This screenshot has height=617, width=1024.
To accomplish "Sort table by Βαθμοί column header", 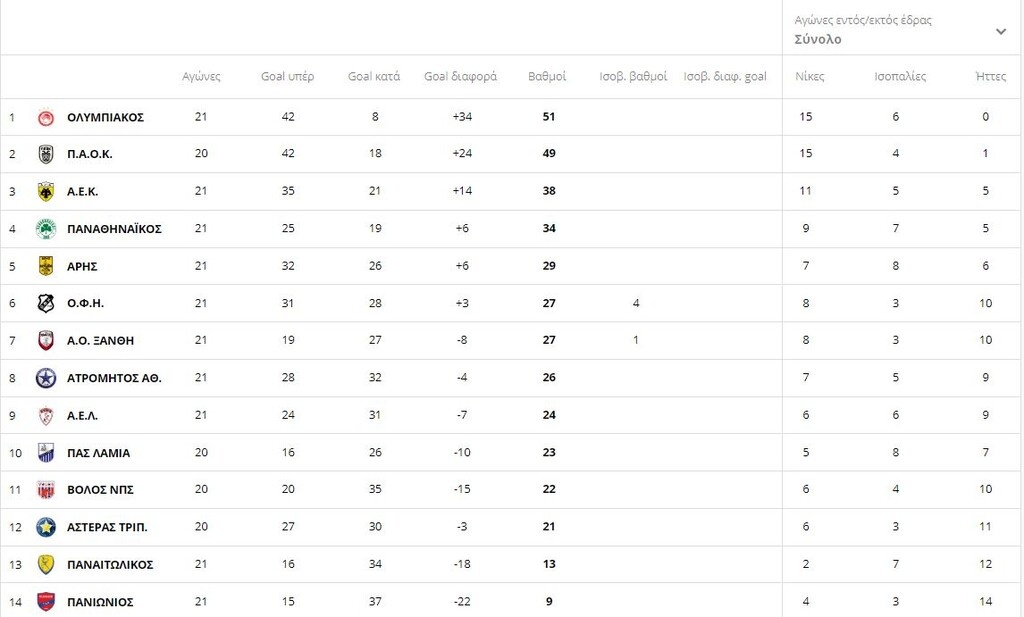I will coord(547,76).
